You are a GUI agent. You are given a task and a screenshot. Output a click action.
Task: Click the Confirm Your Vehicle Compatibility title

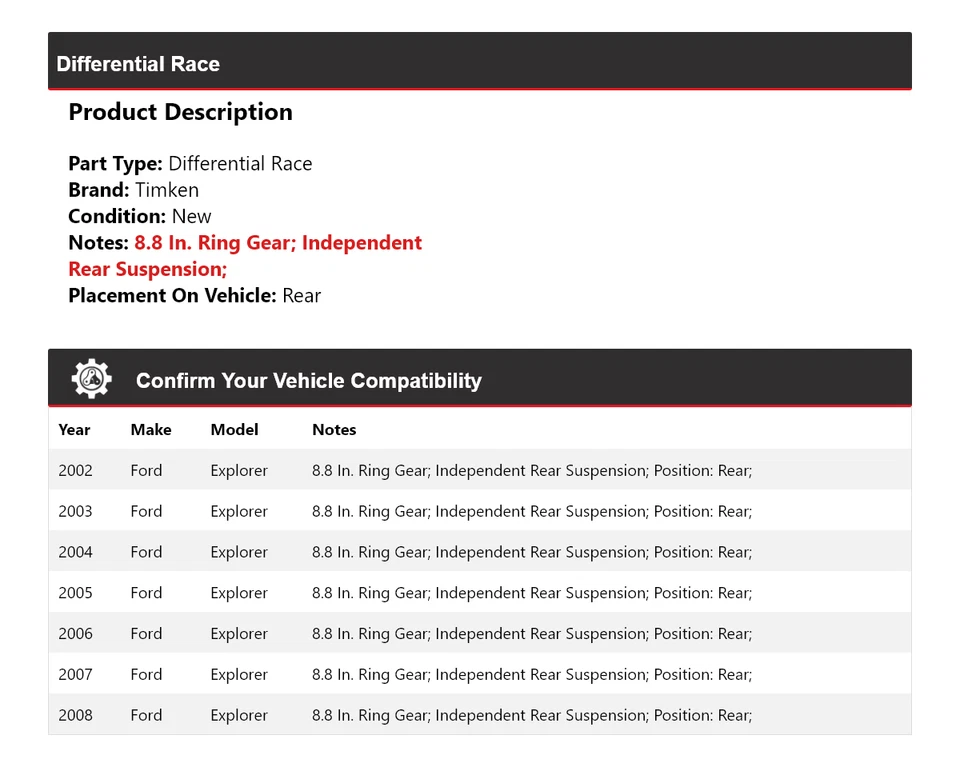(x=308, y=381)
